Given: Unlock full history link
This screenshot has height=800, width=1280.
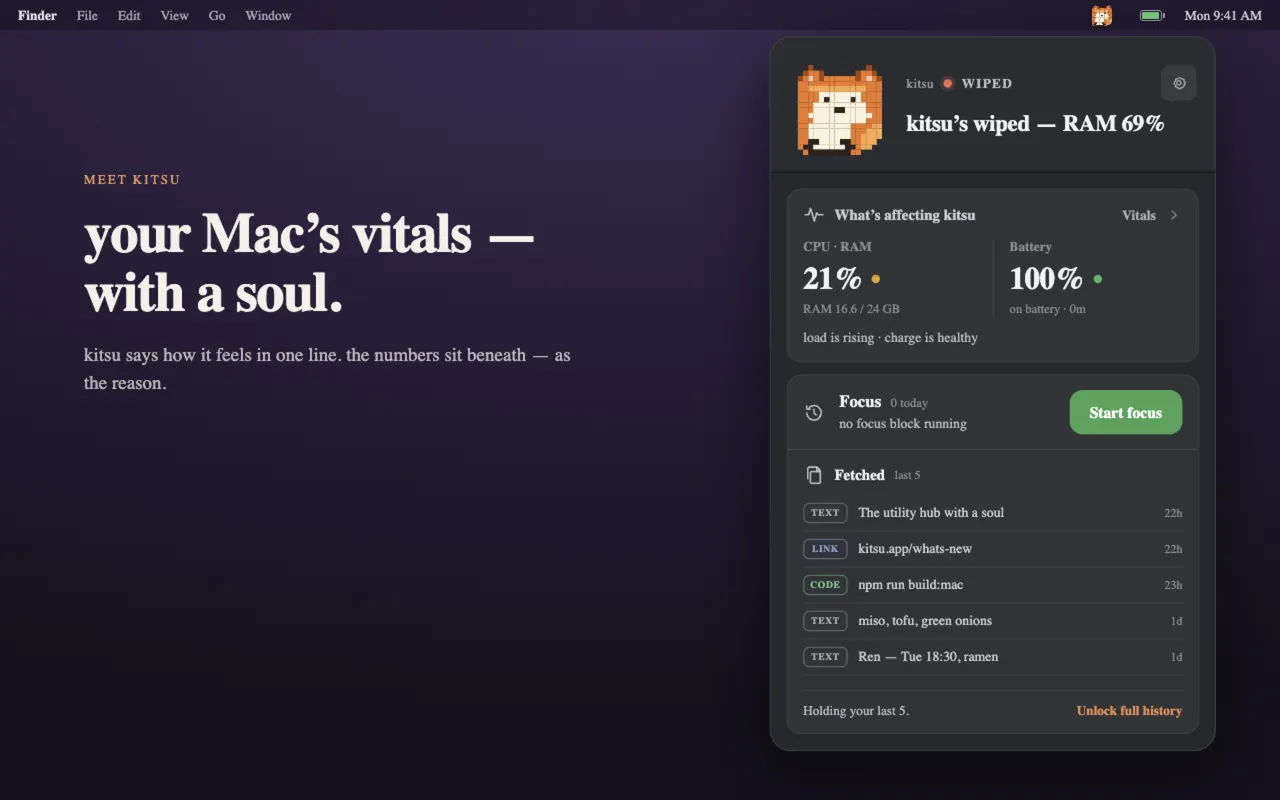Looking at the screenshot, I should click(1129, 711).
